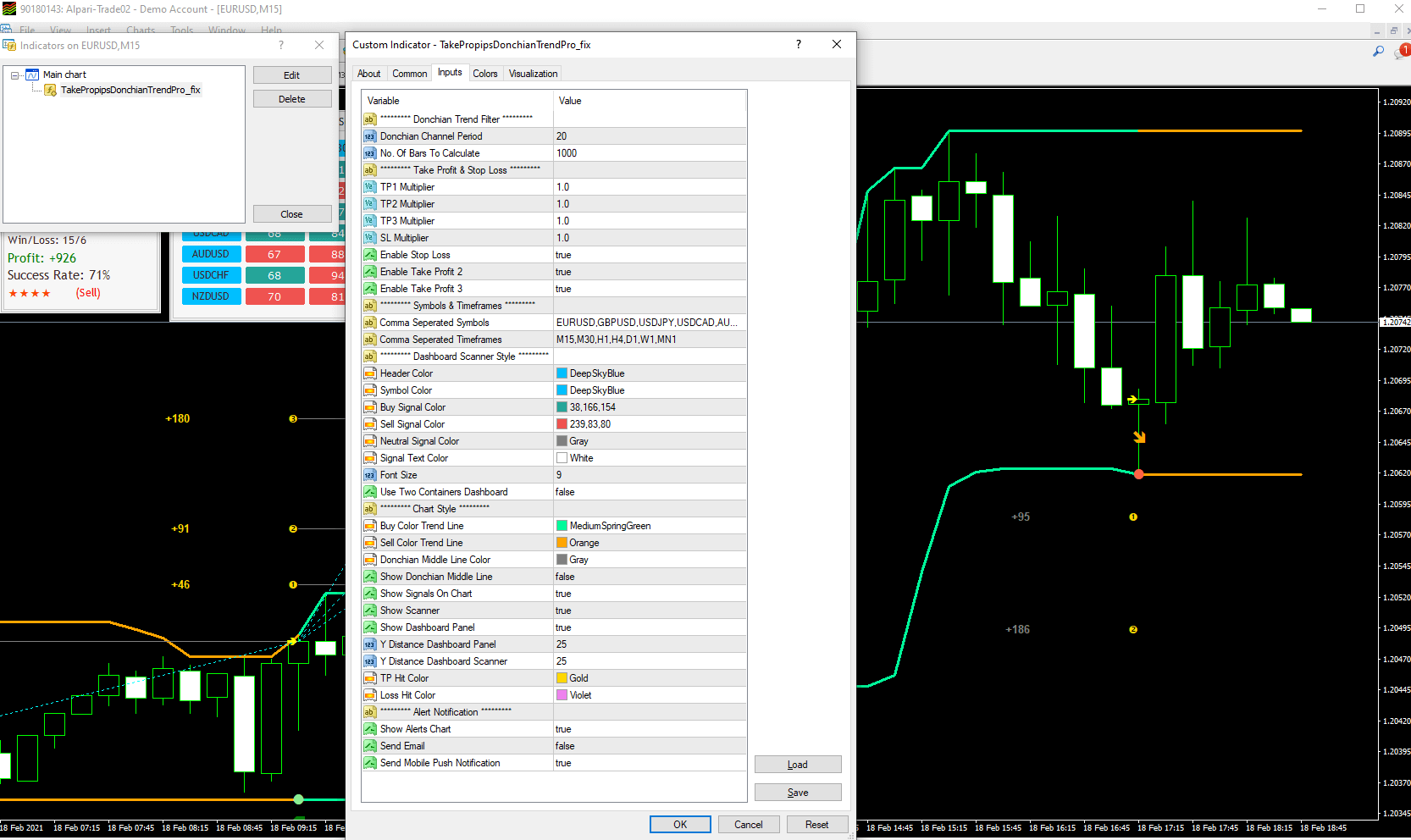
Task: Click the Show Scanner bool icon
Action: tap(369, 611)
